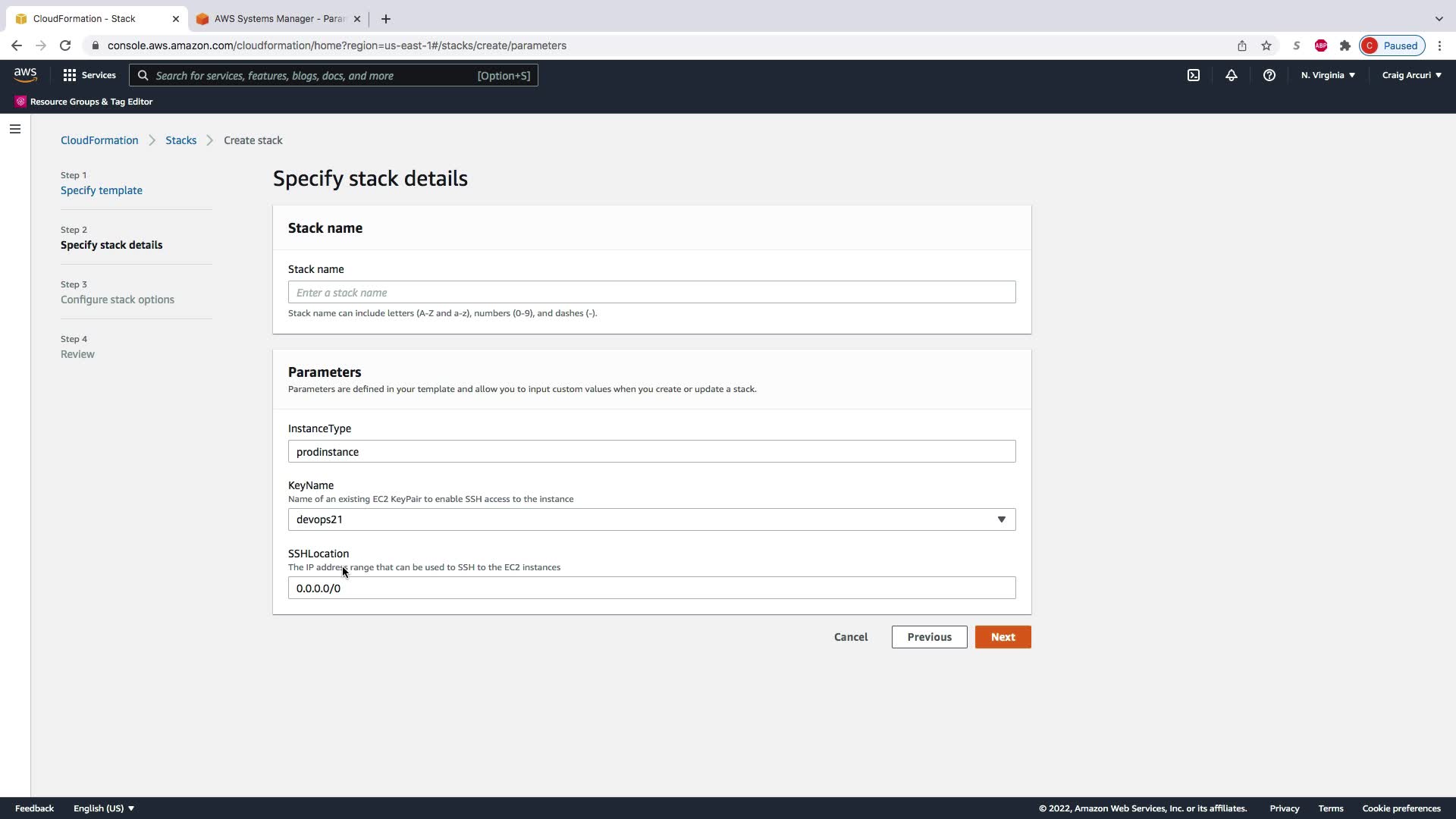This screenshot has height=819, width=1456.
Task: Open the notifications bell icon
Action: (1232, 75)
